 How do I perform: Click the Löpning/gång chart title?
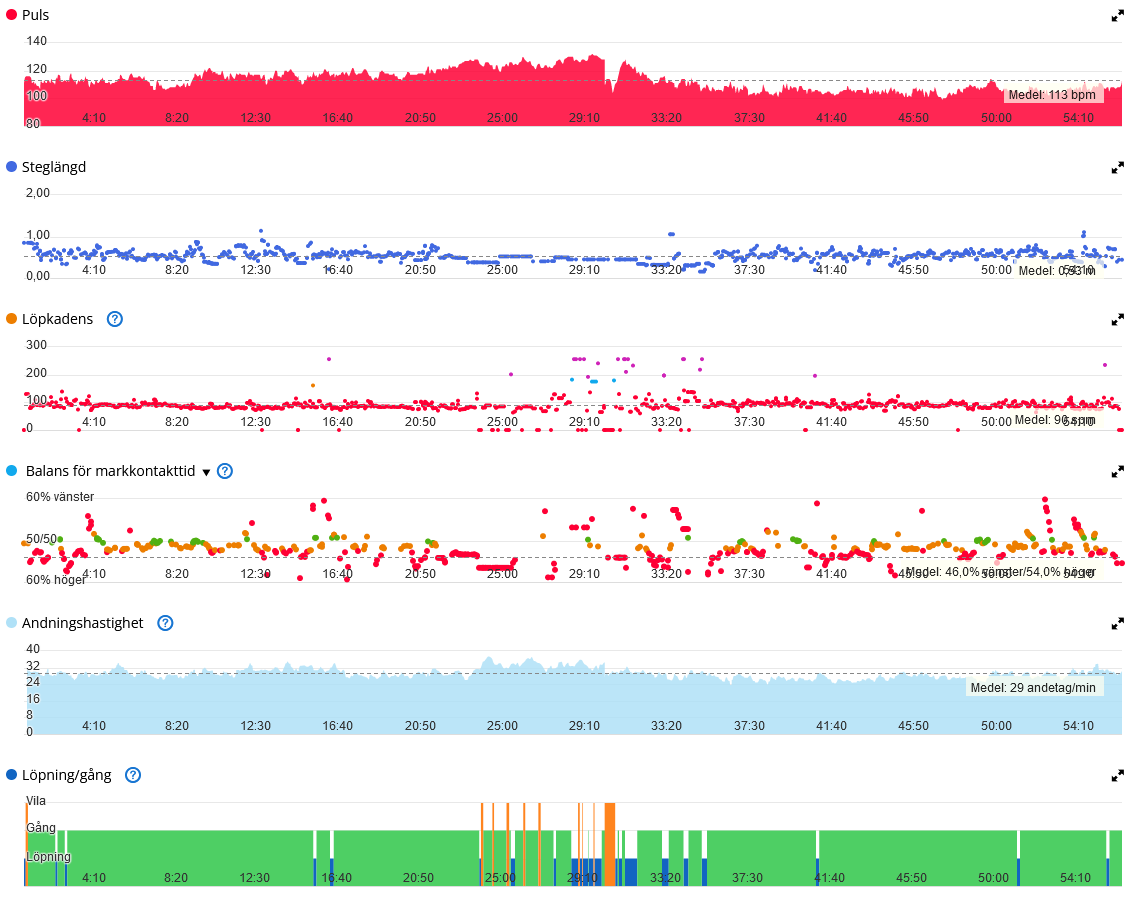[67, 775]
